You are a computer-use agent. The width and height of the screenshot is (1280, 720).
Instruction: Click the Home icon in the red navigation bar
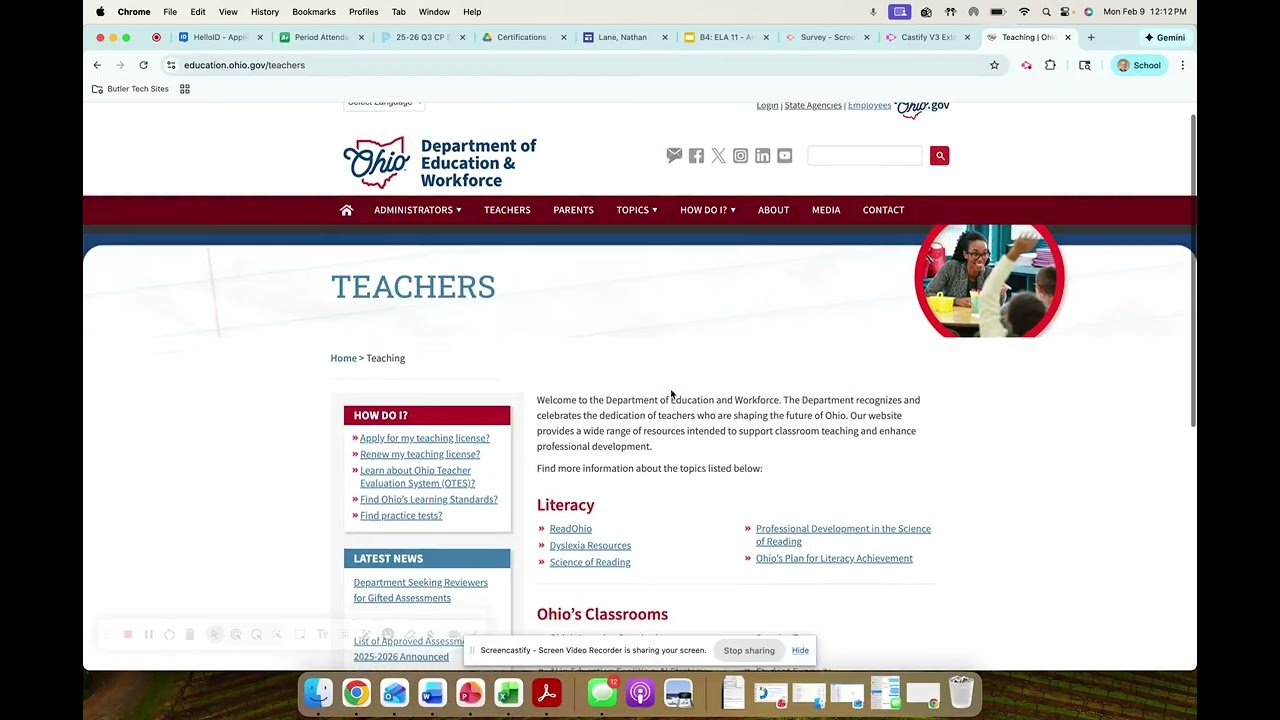(346, 210)
